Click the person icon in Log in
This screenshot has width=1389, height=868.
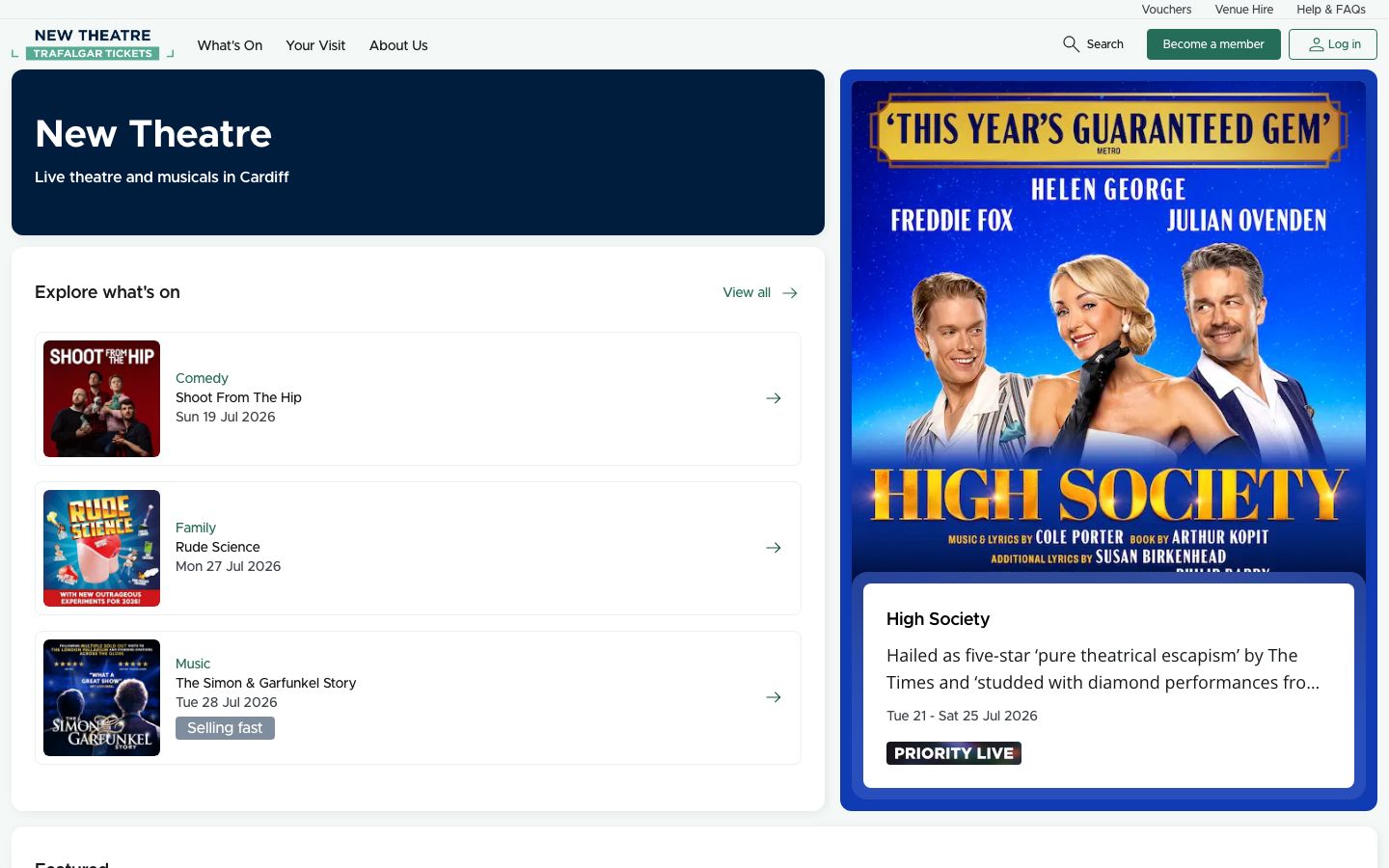point(1316,44)
